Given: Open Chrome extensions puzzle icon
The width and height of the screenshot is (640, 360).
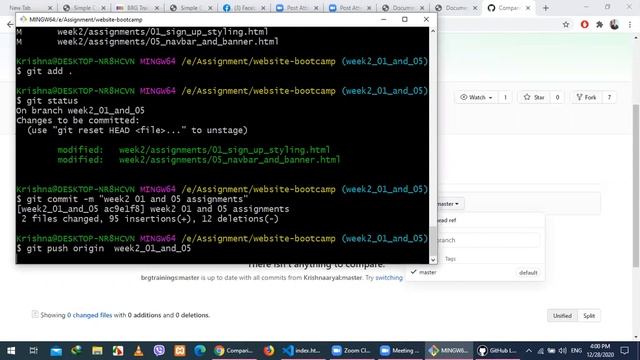Looking at the screenshot, I should [600, 24].
